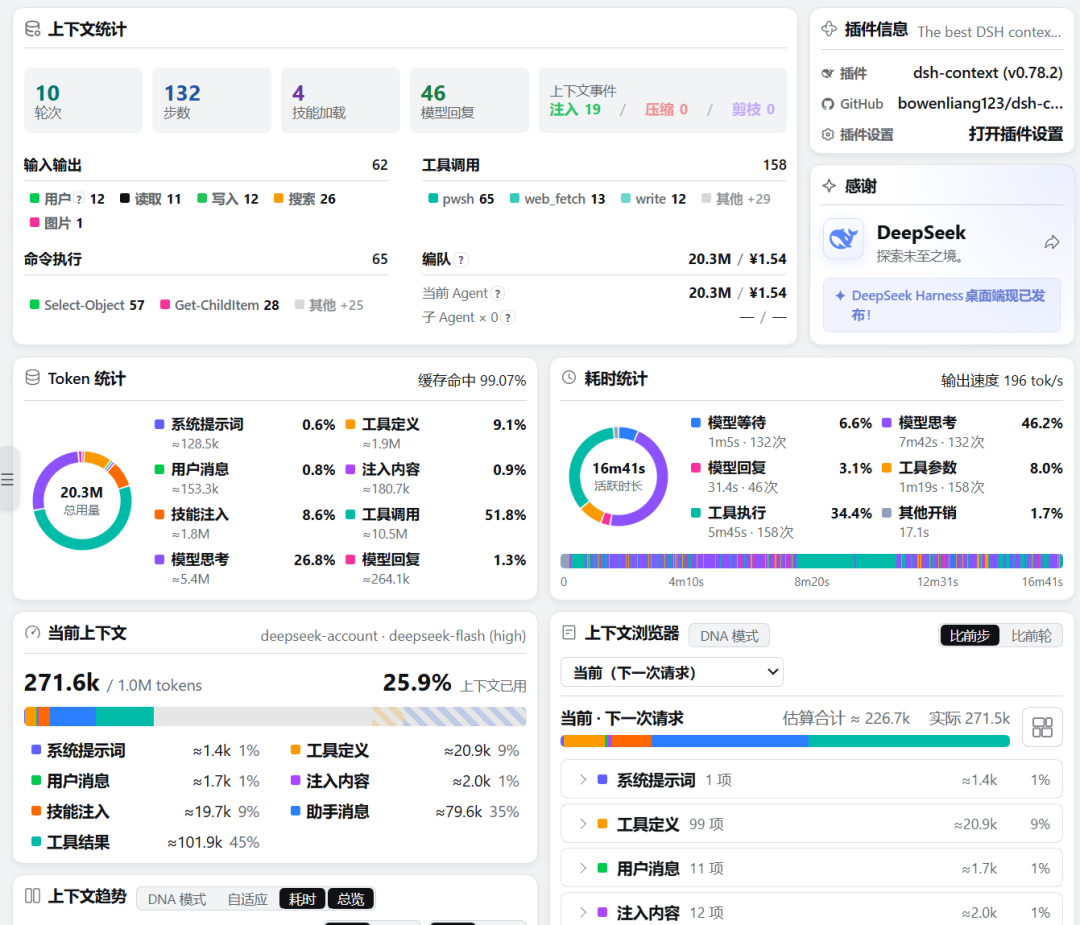
Task: Click the 注入 19 event count
Action: pos(575,110)
